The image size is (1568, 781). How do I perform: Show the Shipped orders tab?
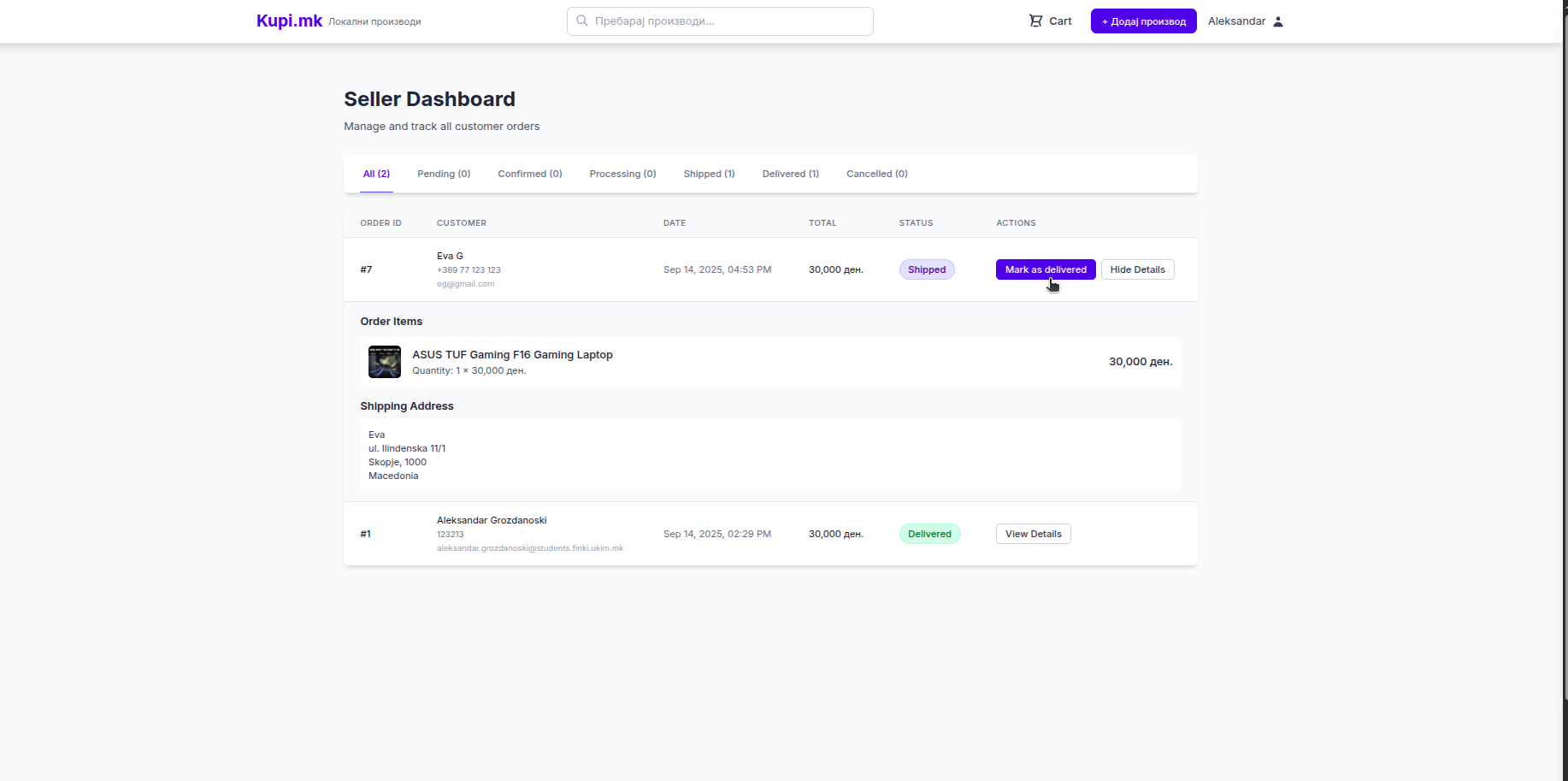pos(709,174)
